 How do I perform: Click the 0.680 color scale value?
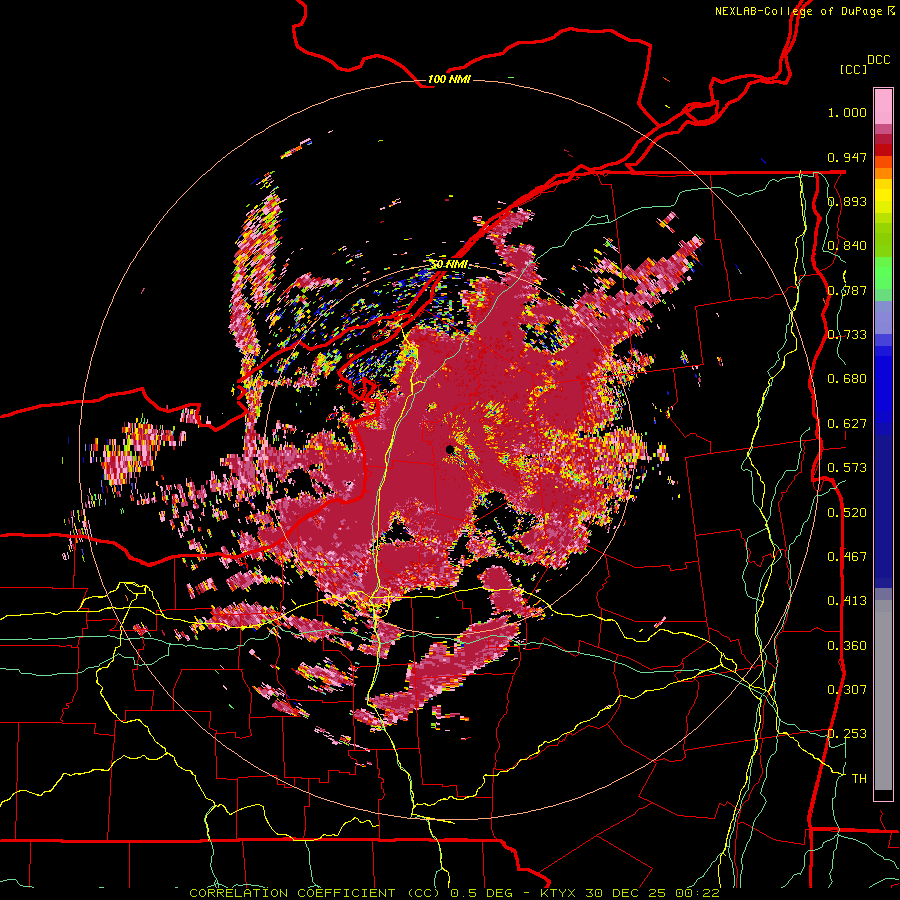coord(847,379)
